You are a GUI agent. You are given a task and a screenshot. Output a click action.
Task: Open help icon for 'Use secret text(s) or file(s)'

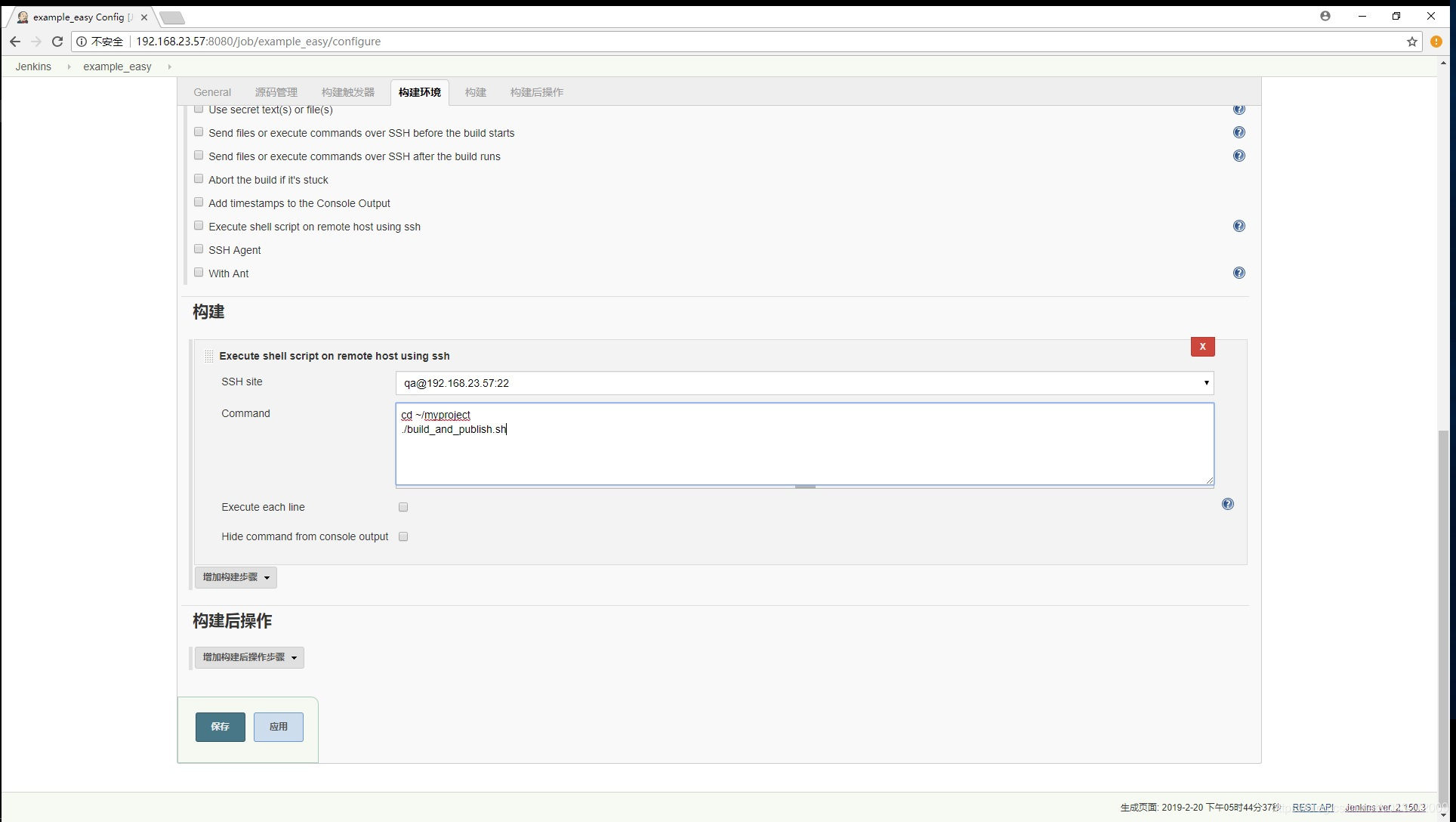(x=1239, y=110)
